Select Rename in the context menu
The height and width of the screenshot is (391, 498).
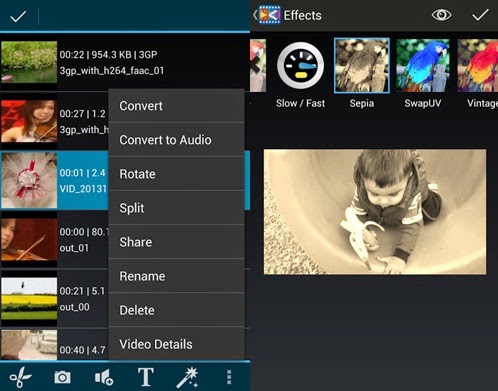tap(176, 276)
